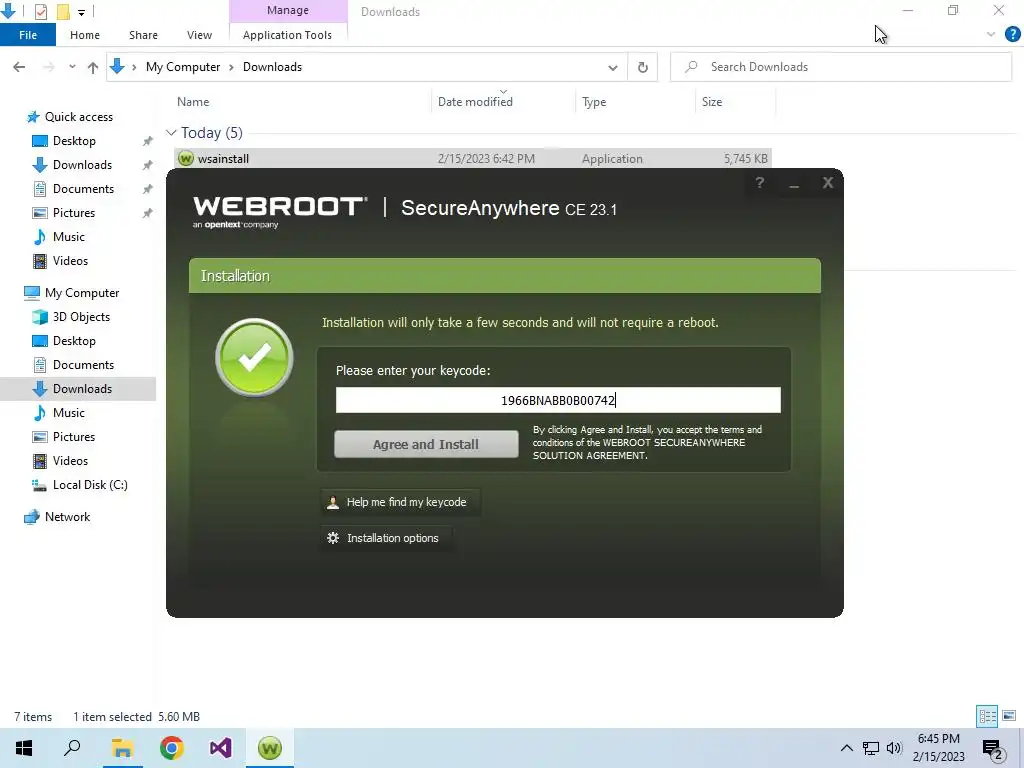Sort by Size column header
The image size is (1024, 768).
[712, 102]
